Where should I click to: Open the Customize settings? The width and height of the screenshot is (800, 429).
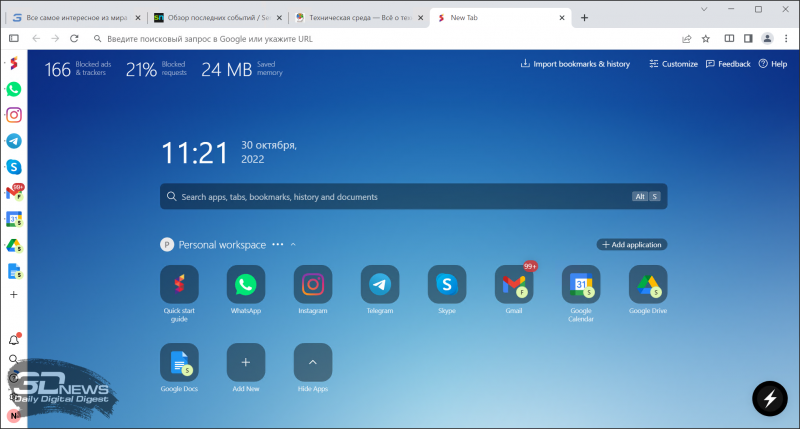pos(673,64)
